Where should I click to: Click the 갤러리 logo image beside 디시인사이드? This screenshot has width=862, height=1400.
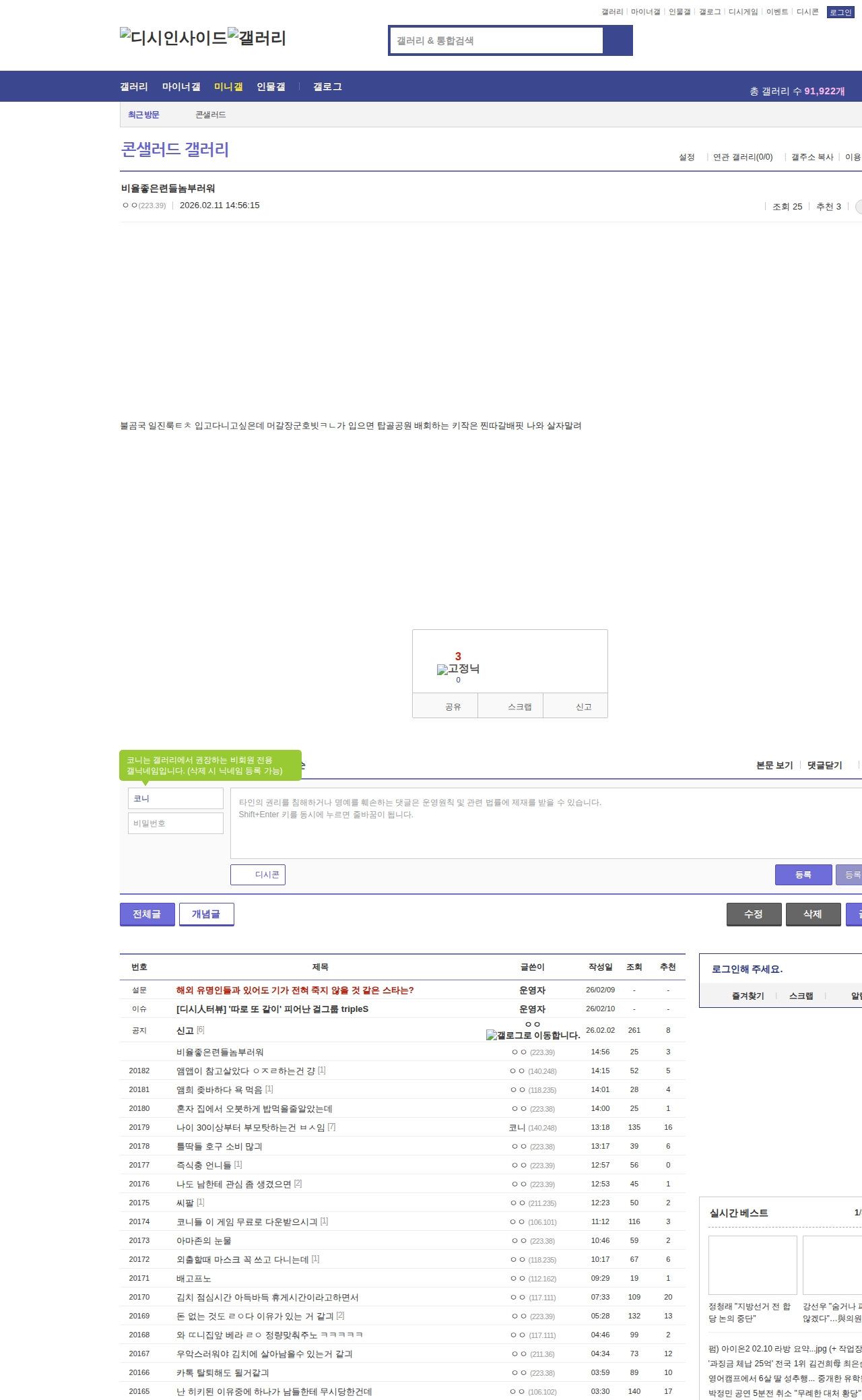pyautogui.click(x=257, y=38)
